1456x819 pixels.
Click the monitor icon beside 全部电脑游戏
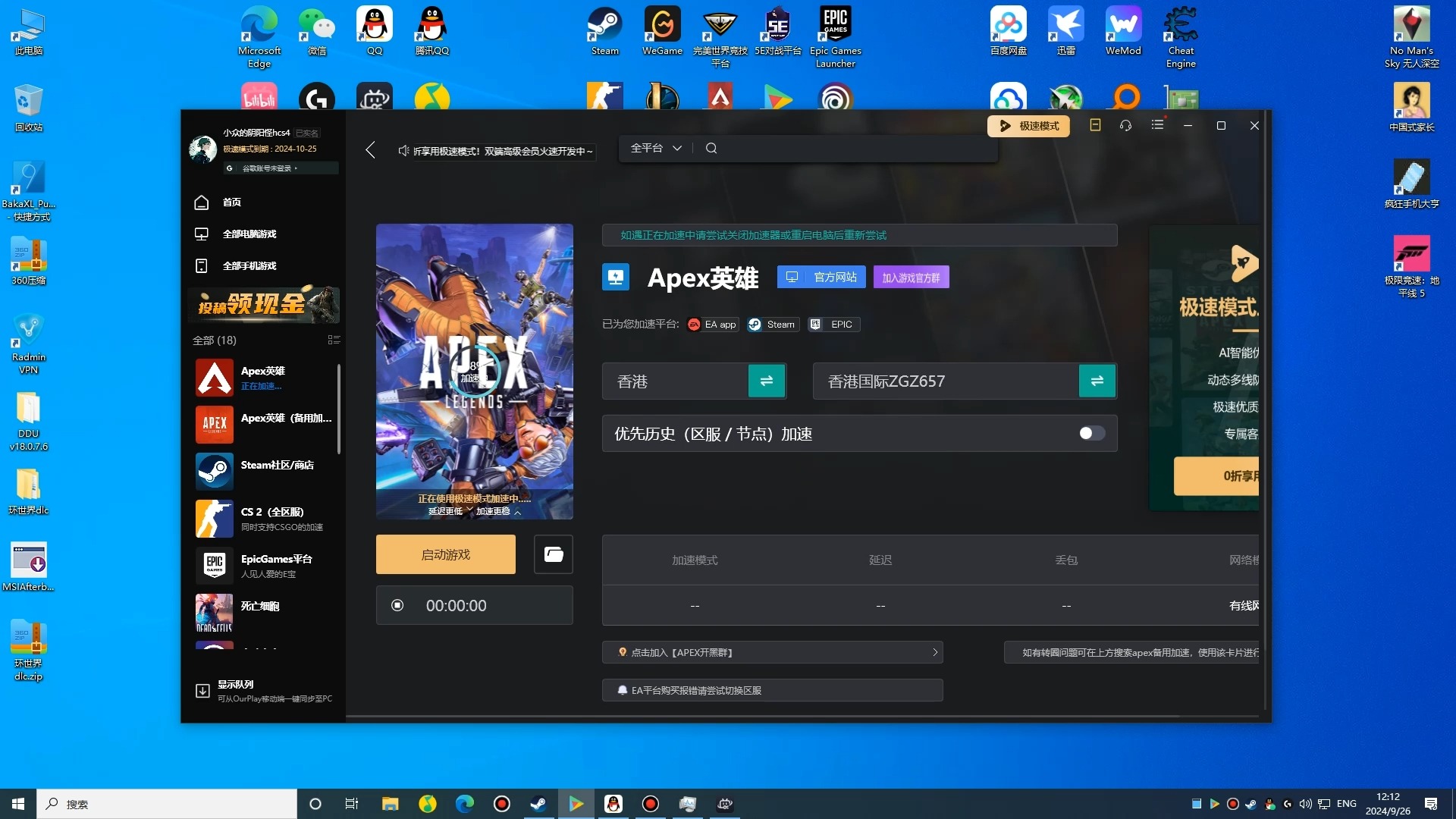point(202,234)
